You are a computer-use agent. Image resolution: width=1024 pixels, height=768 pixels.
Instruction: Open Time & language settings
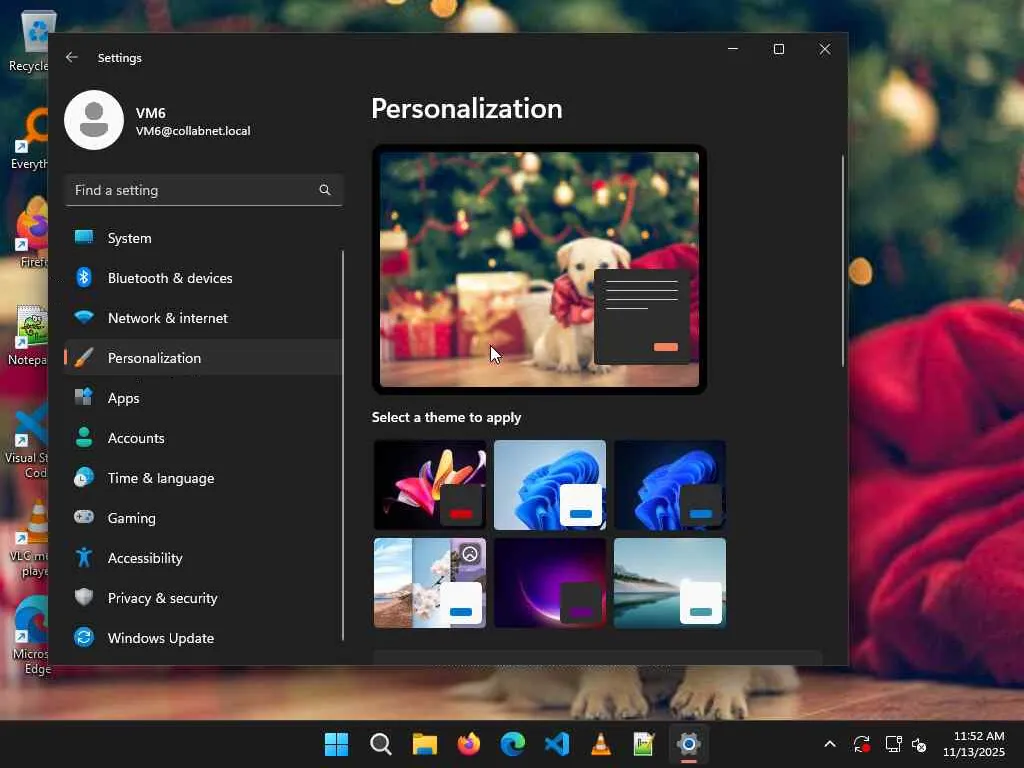(x=161, y=478)
